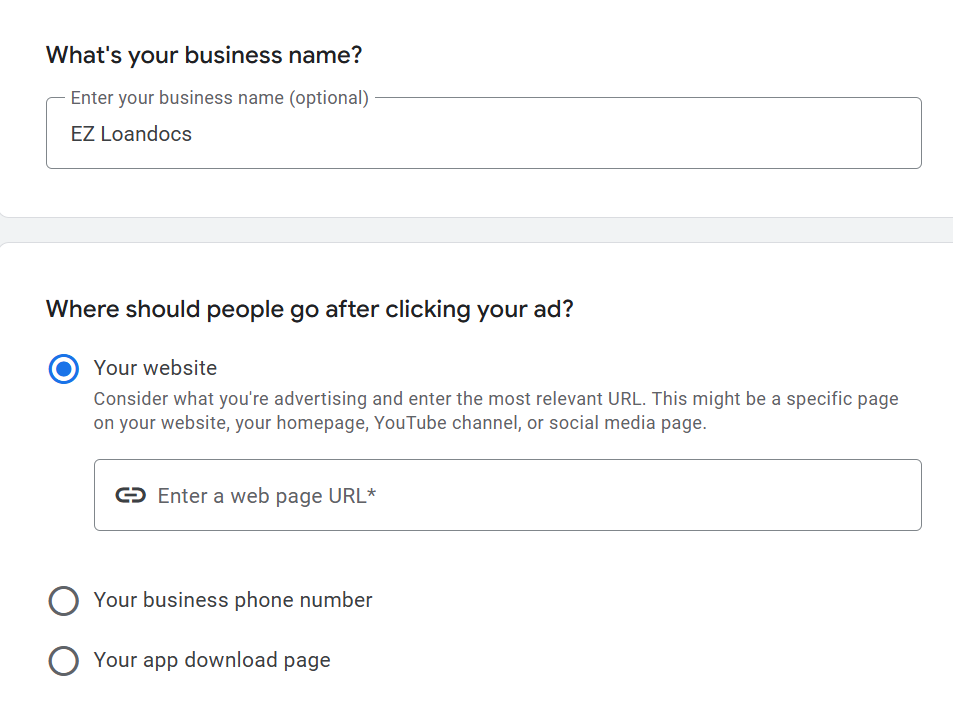This screenshot has height=721, width=953.
Task: Click the 'Your website' option label
Action: coord(155,368)
